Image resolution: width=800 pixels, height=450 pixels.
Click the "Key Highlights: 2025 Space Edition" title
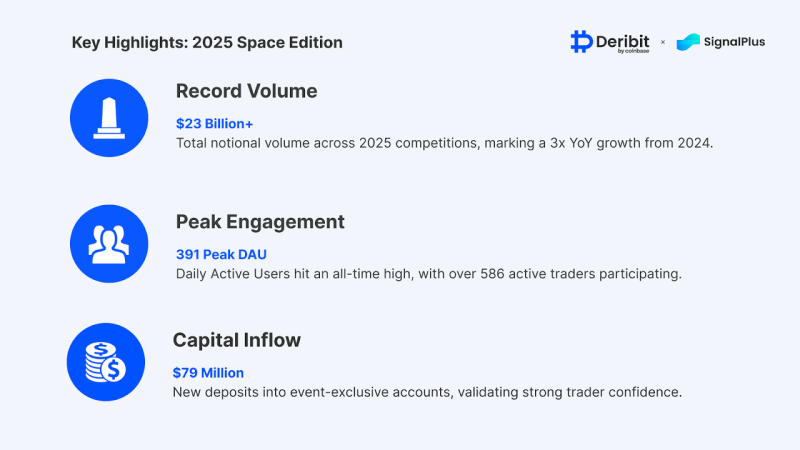207,43
